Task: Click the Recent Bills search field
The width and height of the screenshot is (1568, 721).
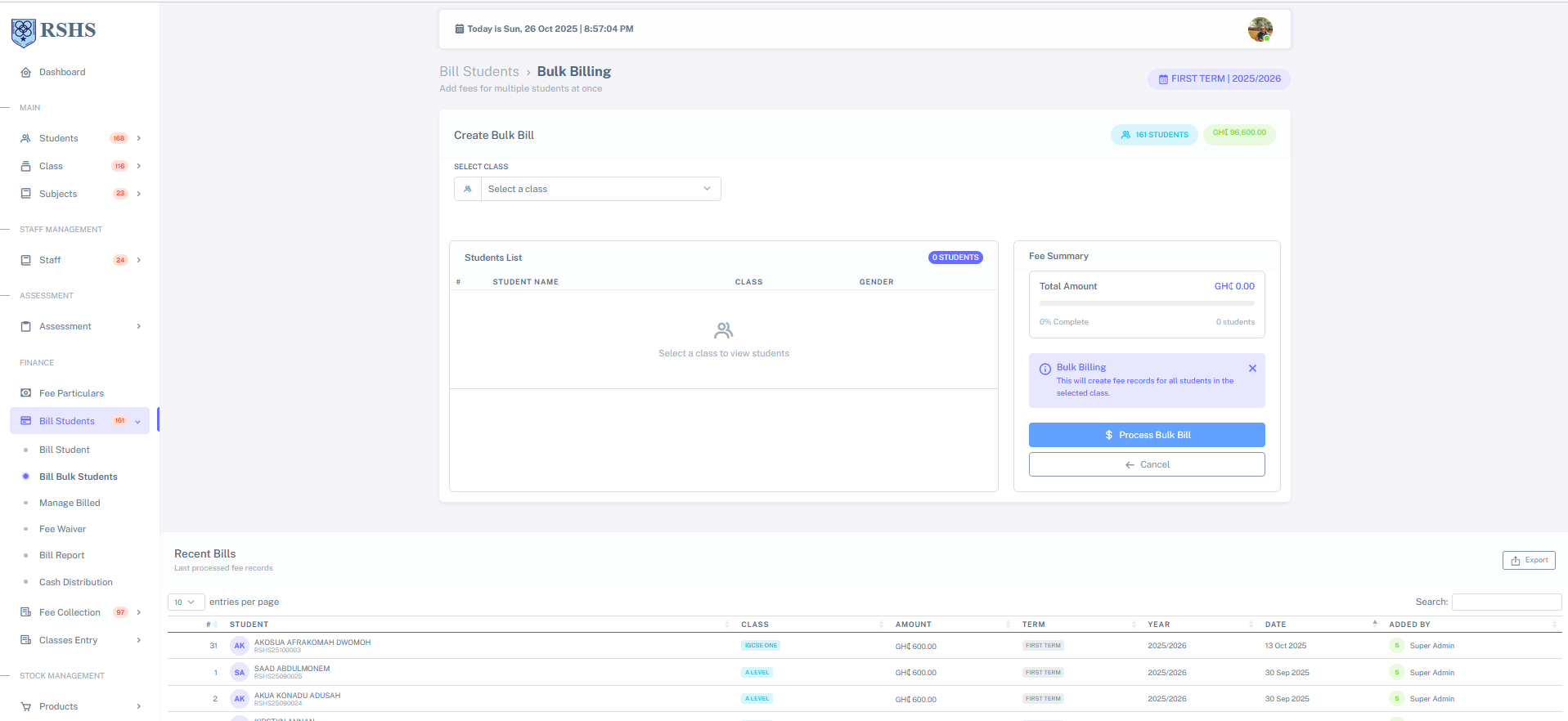Action: pyautogui.click(x=1507, y=602)
